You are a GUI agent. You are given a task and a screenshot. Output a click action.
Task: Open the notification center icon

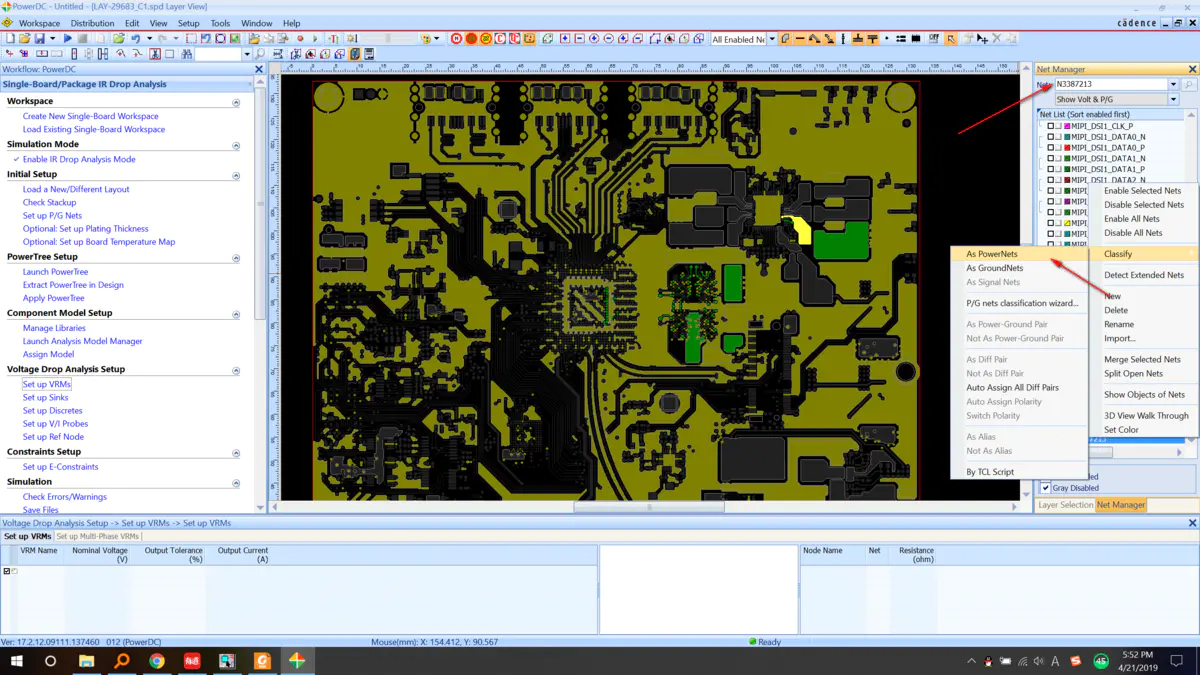pyautogui.click(x=1177, y=661)
